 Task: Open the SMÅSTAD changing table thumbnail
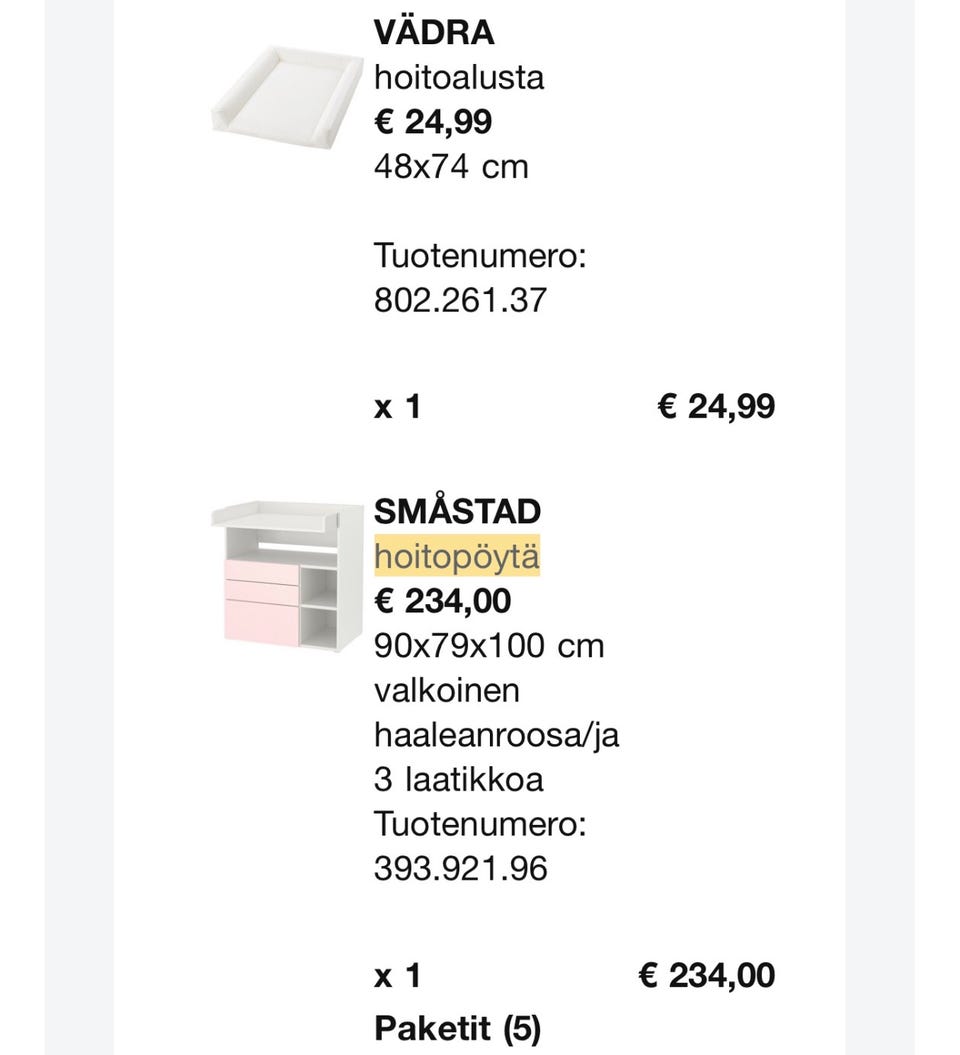click(287, 576)
